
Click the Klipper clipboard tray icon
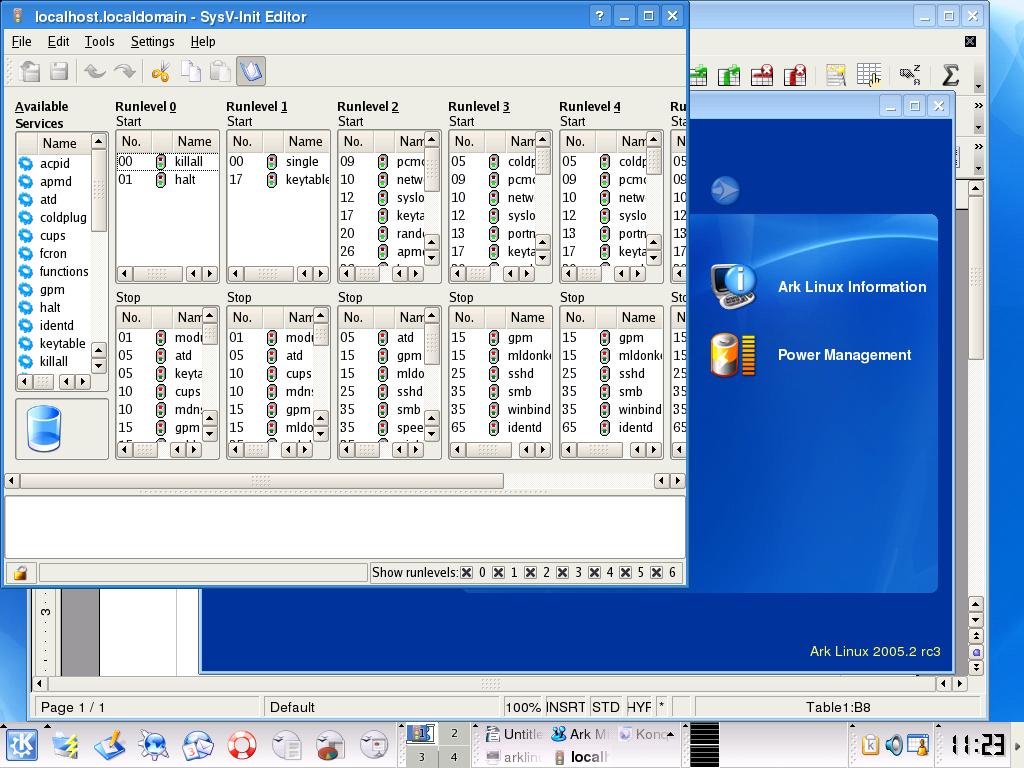[870, 744]
